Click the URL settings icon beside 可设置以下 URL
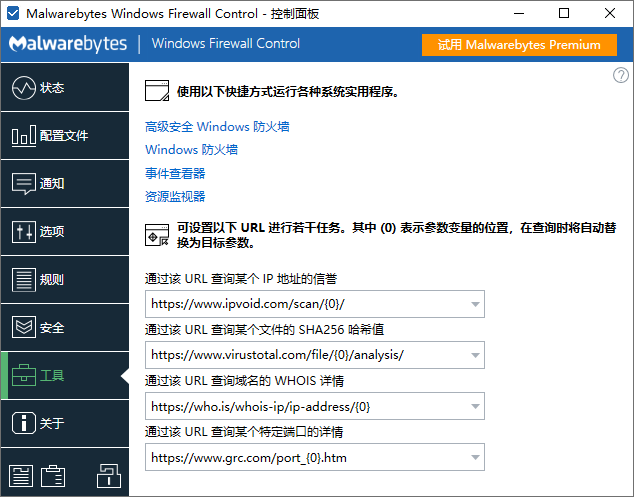 pos(157,235)
